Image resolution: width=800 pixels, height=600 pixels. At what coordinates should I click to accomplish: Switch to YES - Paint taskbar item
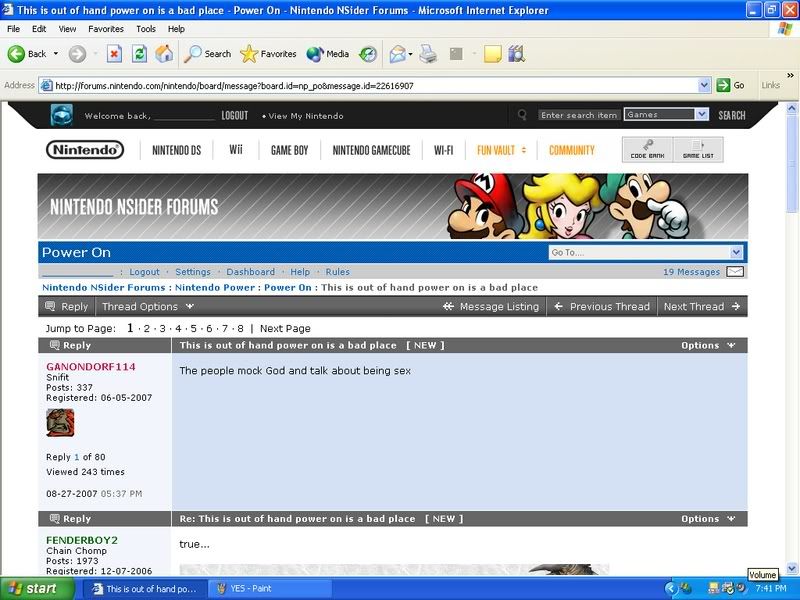pyautogui.click(x=270, y=588)
